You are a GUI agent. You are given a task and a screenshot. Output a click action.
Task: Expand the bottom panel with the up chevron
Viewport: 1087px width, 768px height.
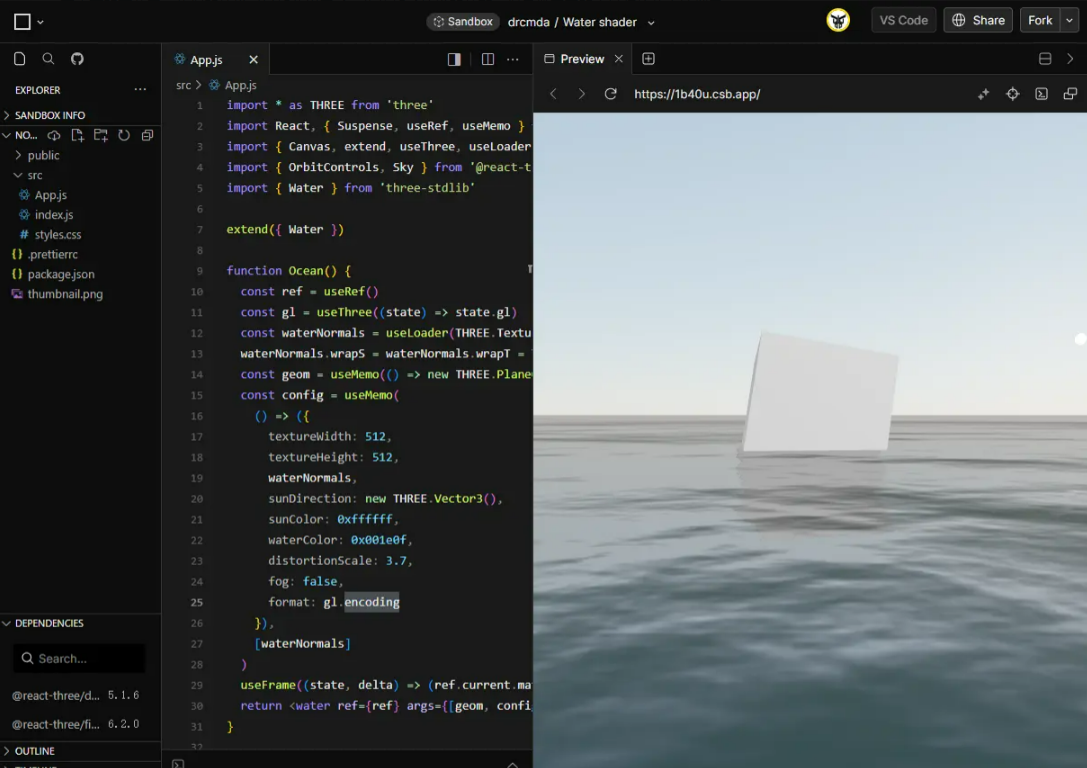tap(512, 764)
